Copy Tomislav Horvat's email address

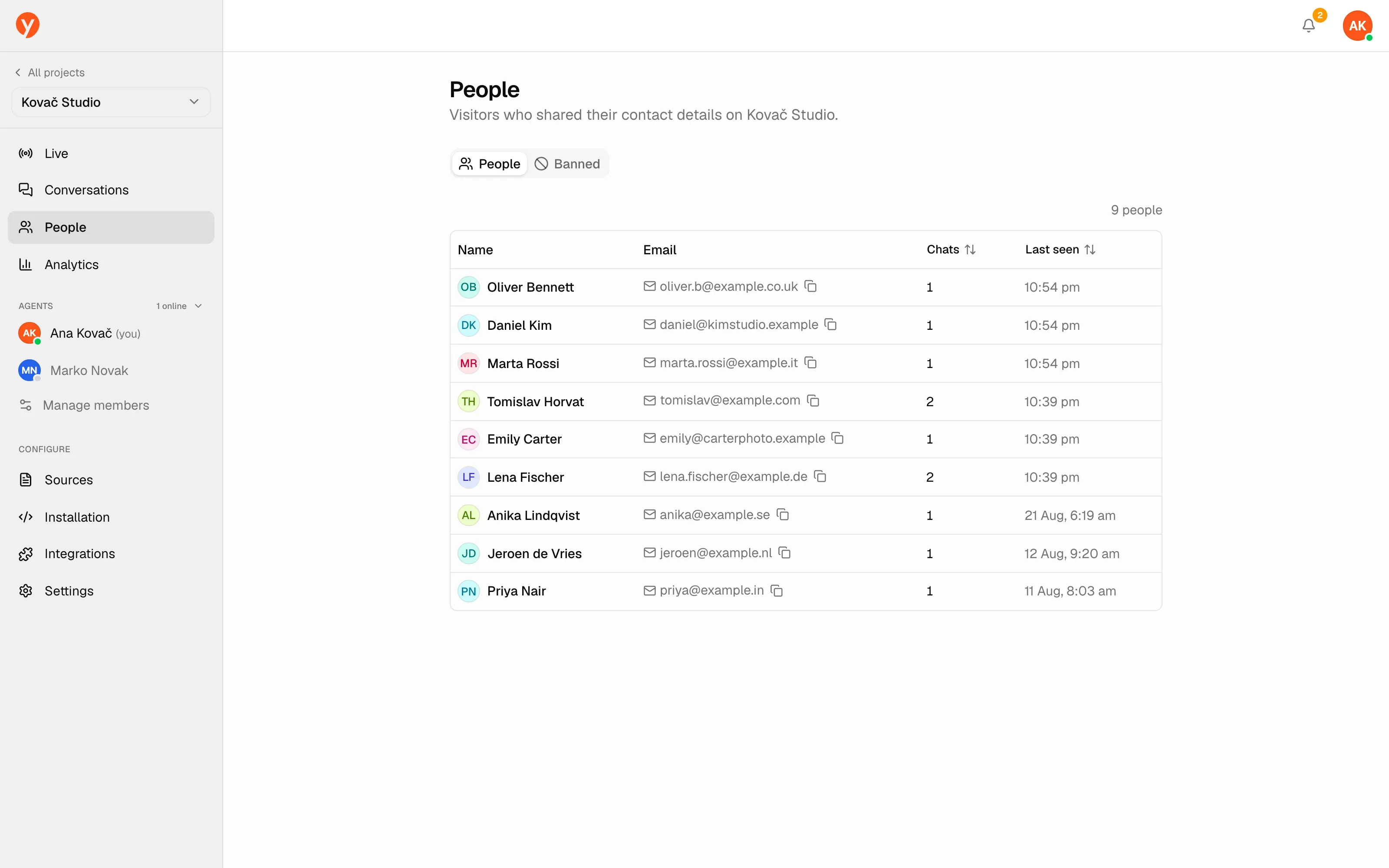(x=813, y=400)
